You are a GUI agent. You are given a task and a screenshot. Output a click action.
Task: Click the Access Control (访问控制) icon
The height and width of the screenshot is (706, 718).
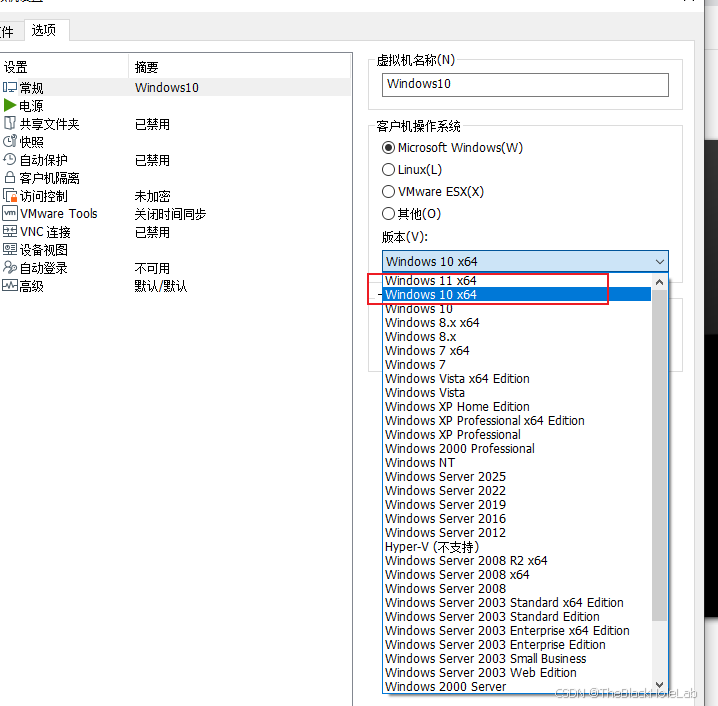point(10,196)
